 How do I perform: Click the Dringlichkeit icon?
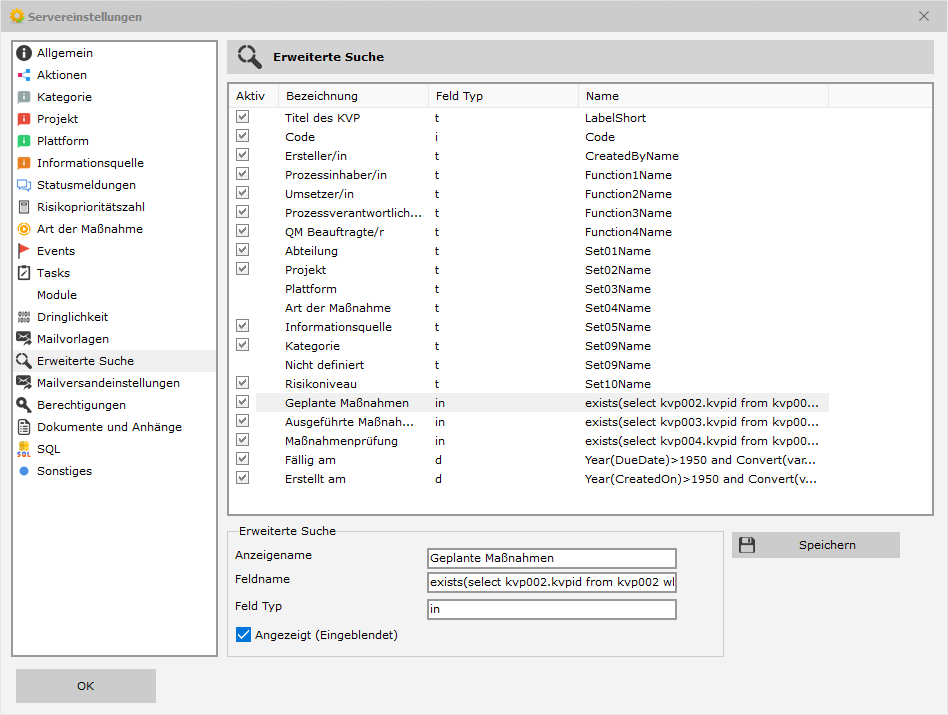24,317
